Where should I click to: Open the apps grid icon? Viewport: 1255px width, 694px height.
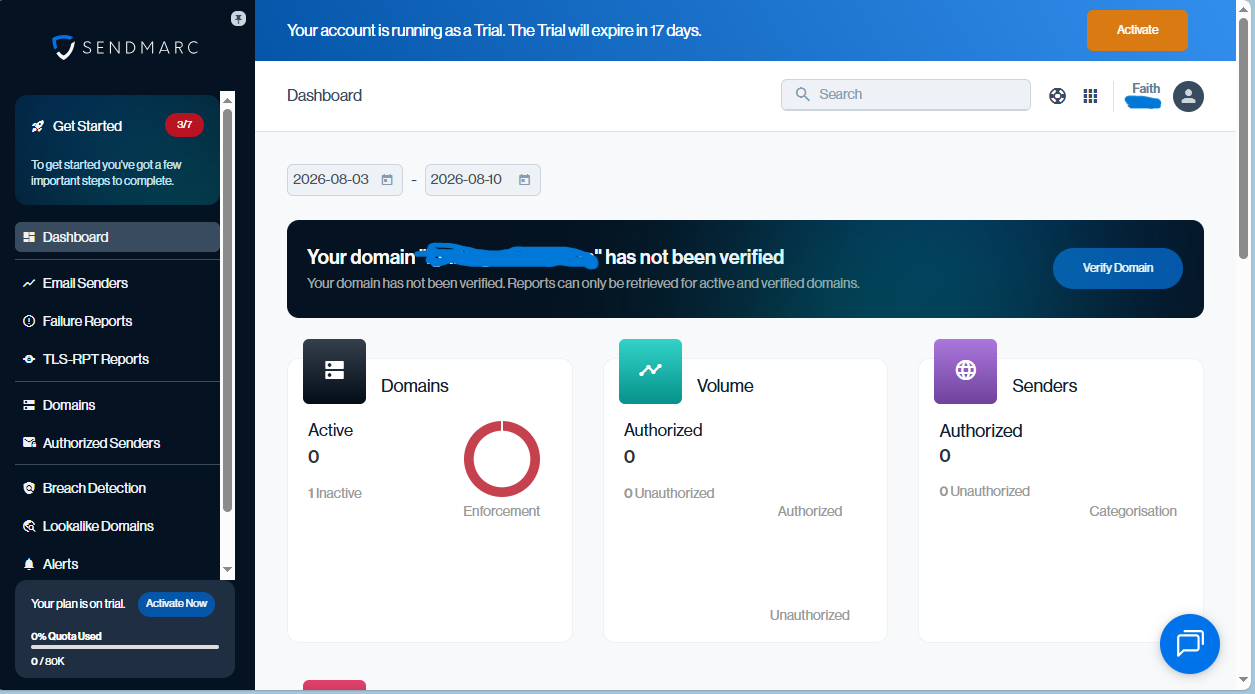click(x=1090, y=96)
